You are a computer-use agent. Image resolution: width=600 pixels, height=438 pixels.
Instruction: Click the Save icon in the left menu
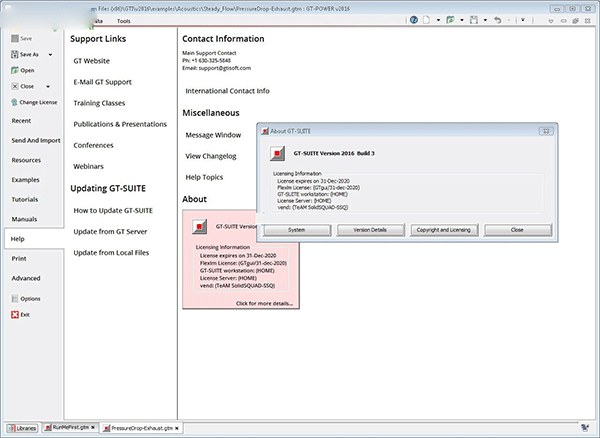[x=15, y=38]
